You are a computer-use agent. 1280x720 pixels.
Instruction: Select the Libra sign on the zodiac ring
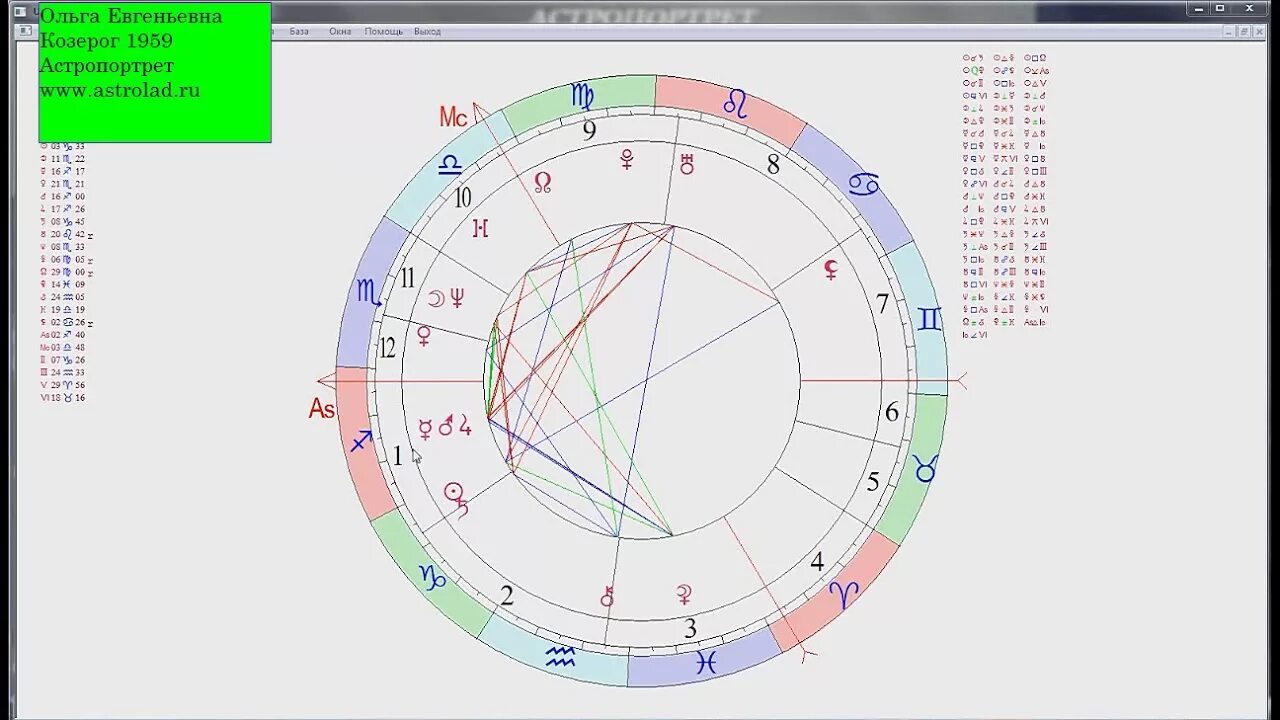click(x=451, y=164)
